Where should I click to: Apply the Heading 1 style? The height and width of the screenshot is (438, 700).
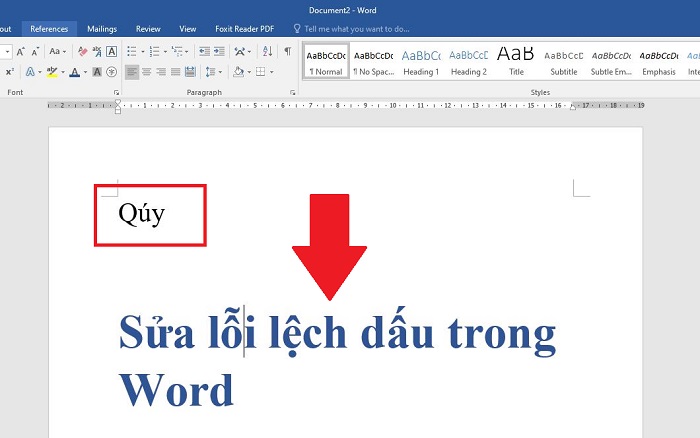coord(421,61)
